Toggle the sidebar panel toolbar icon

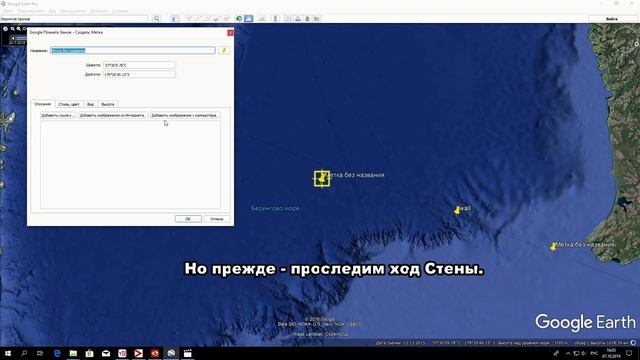(x=175, y=19)
